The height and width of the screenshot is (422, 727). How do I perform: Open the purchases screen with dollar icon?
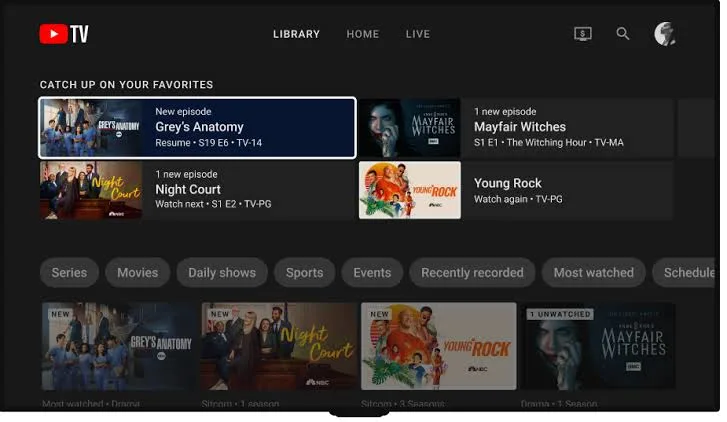tap(583, 34)
